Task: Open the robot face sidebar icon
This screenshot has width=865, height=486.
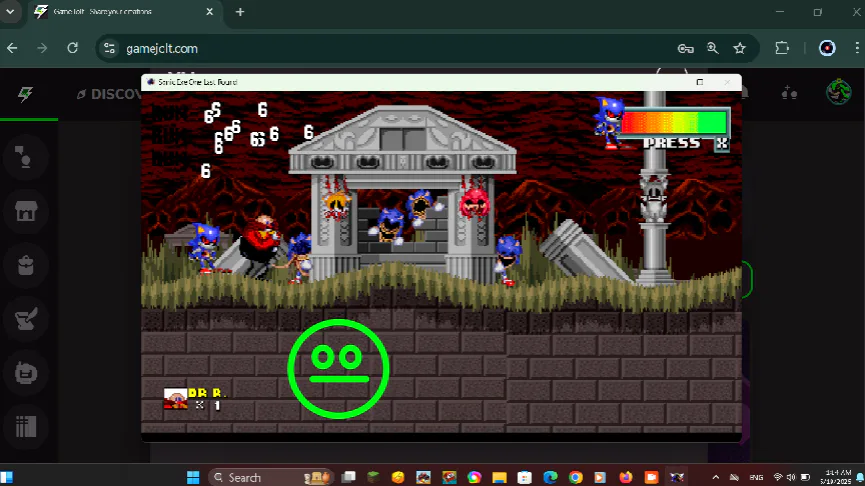Action: (x=25, y=373)
